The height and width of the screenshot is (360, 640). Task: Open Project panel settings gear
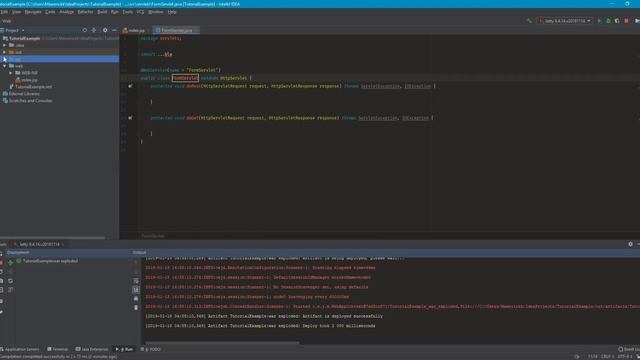[x=105, y=30]
